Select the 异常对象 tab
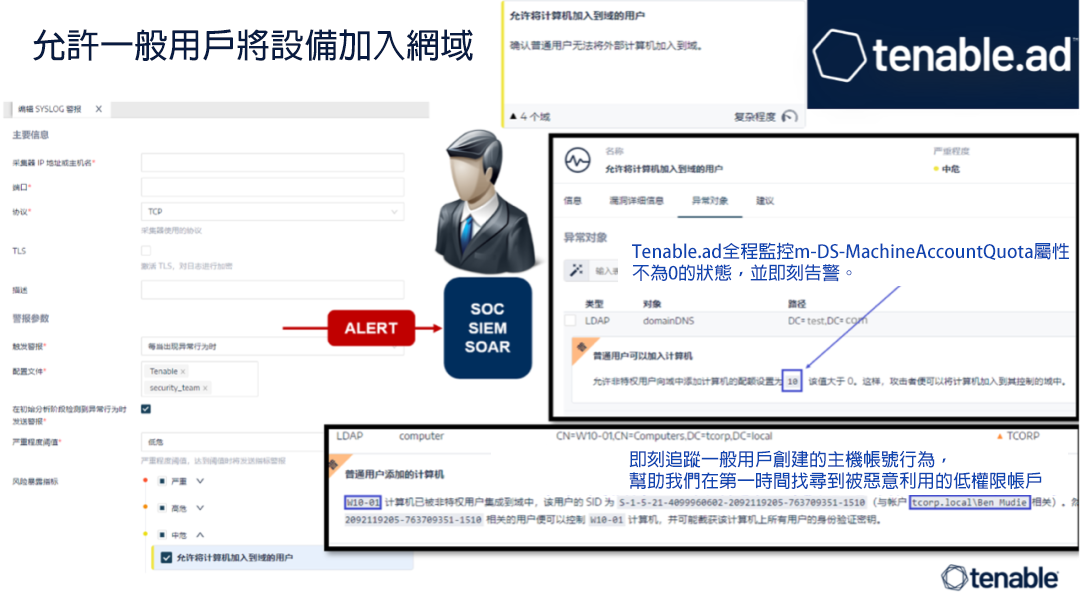This screenshot has height=602, width=1080. (709, 201)
